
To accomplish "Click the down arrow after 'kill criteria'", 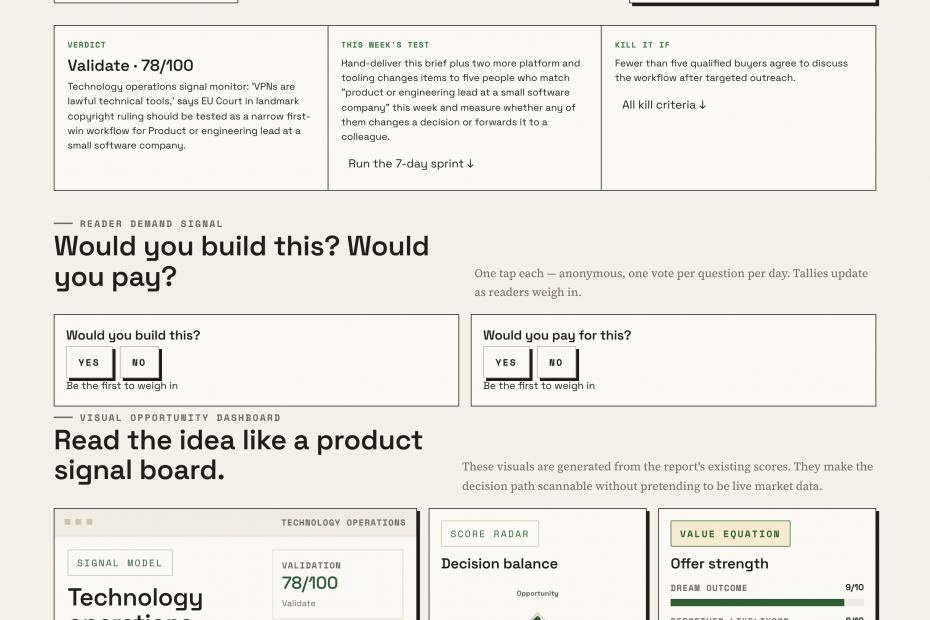I will pos(703,105).
